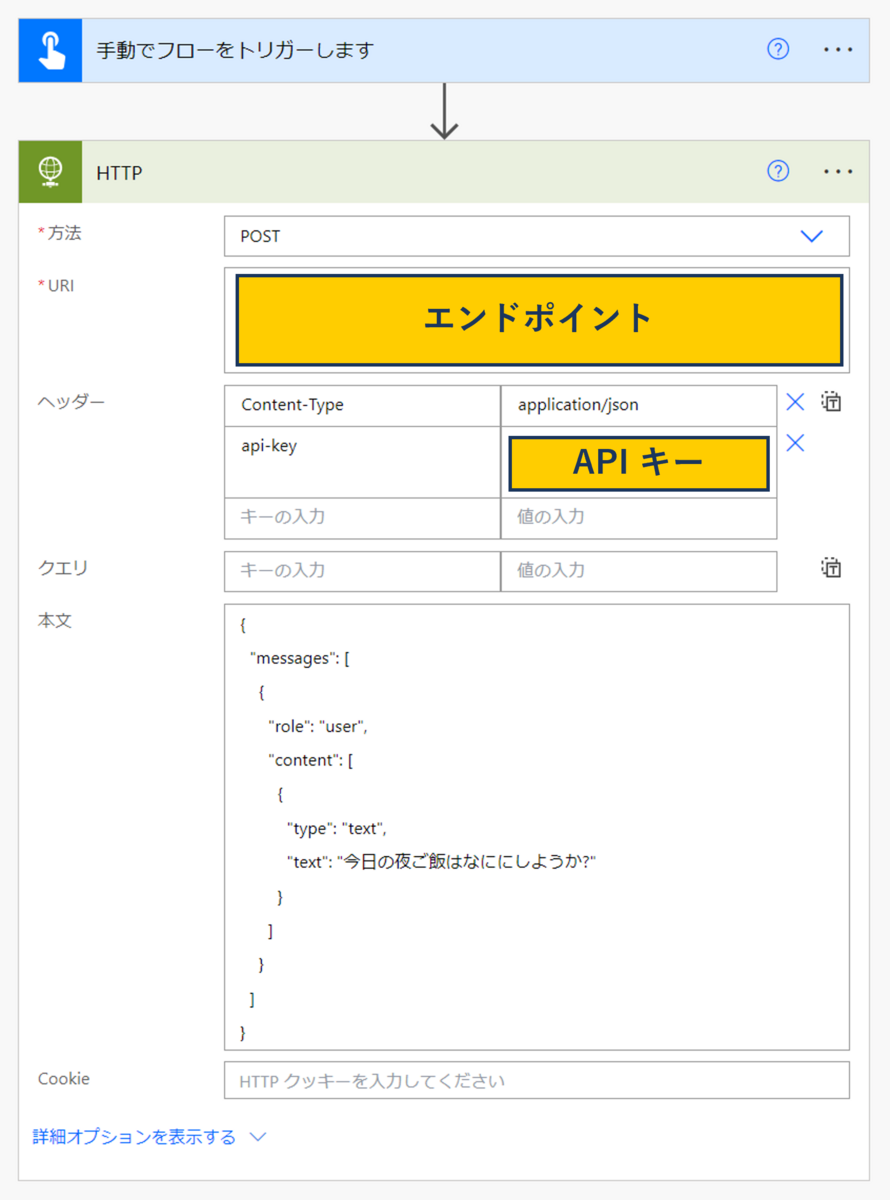Click the Cookie input field
The width and height of the screenshot is (890, 1200).
coord(537,1081)
